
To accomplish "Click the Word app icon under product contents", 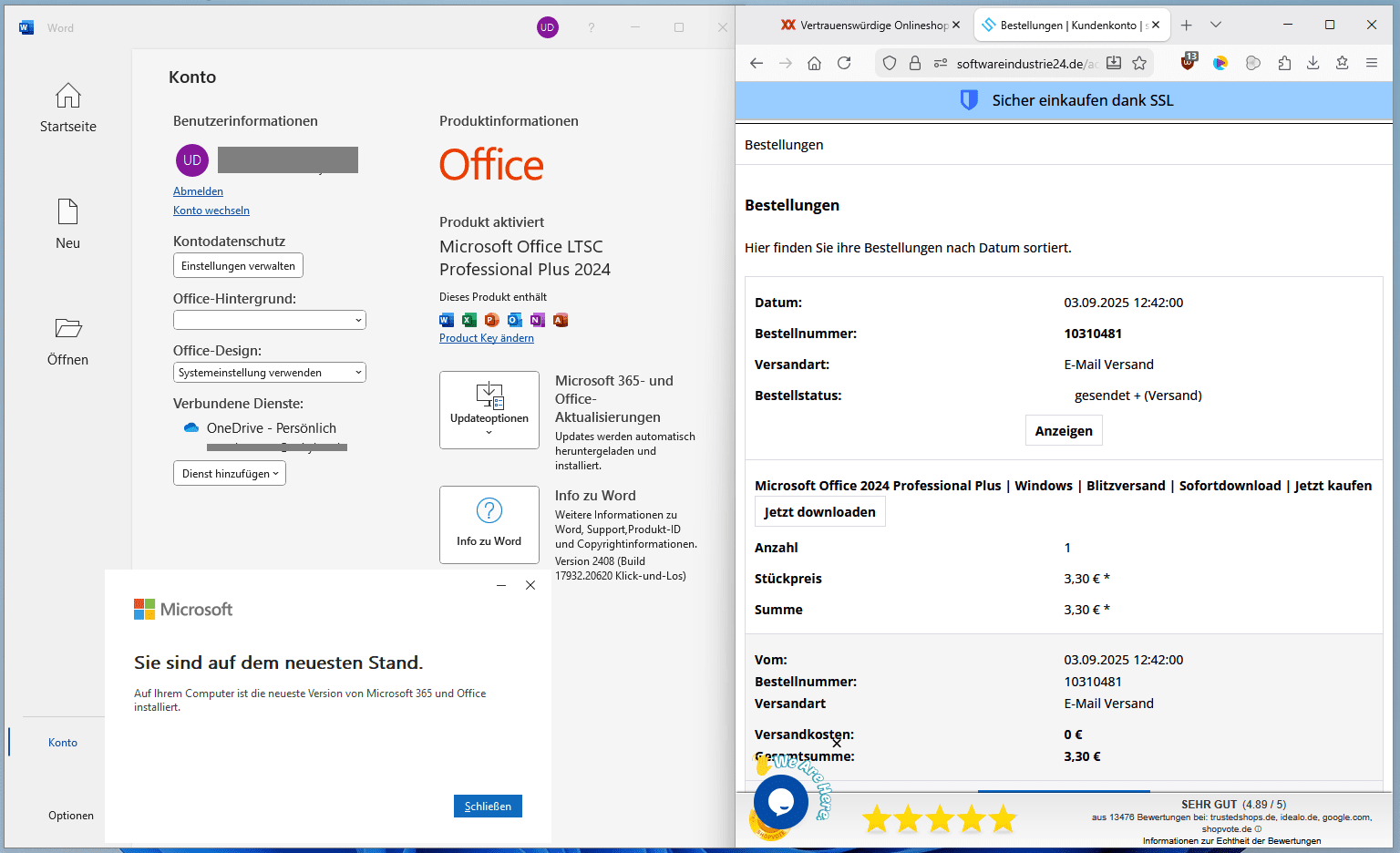I will [x=447, y=320].
